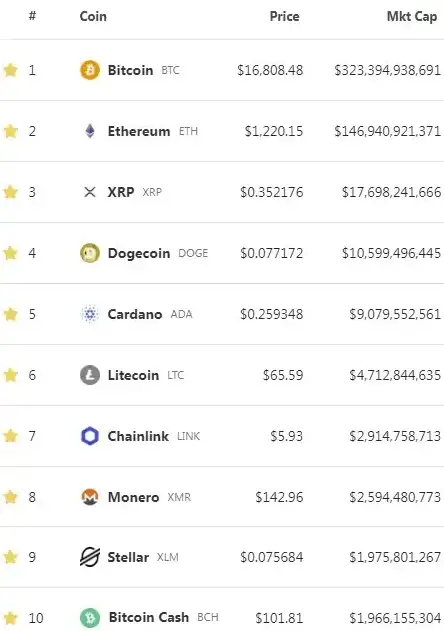Toggle favorite star for Bitcoin
Screen dimensions: 444x631
coord(10,70)
